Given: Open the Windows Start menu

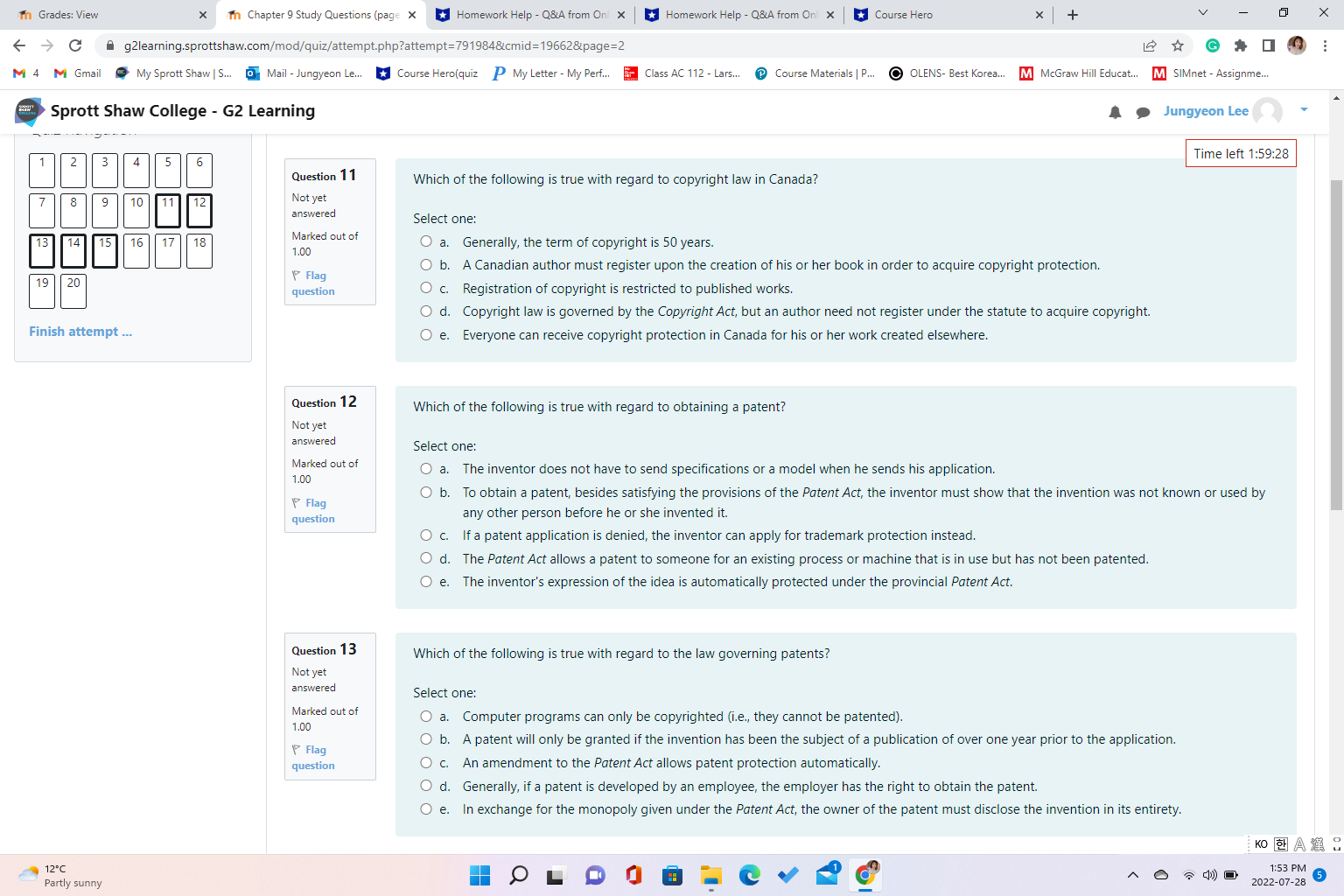Looking at the screenshot, I should [479, 875].
